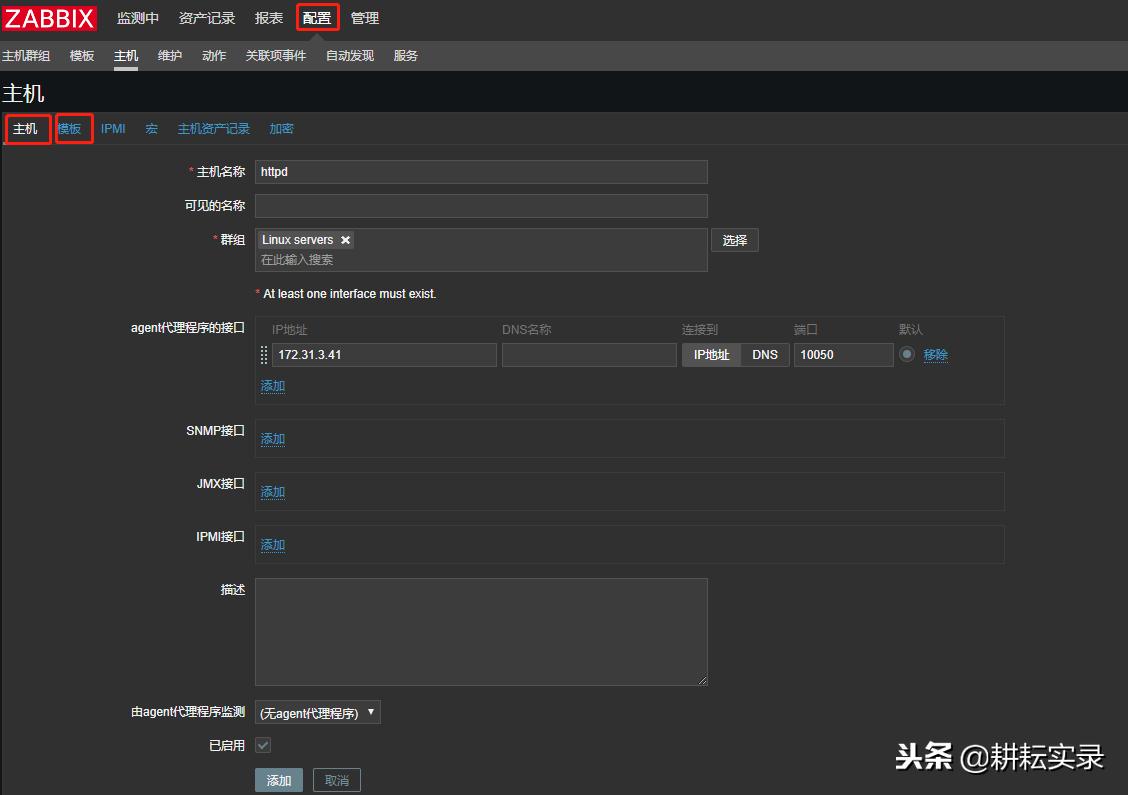Open the 配置 menu
Viewport: 1128px width, 795px height.
pyautogui.click(x=316, y=17)
